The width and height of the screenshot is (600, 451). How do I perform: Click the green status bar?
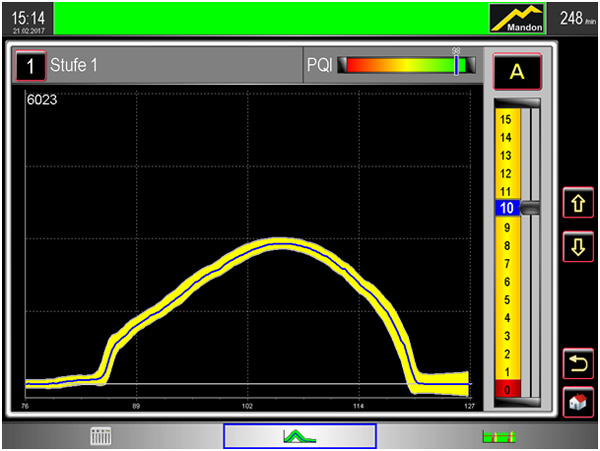point(270,18)
